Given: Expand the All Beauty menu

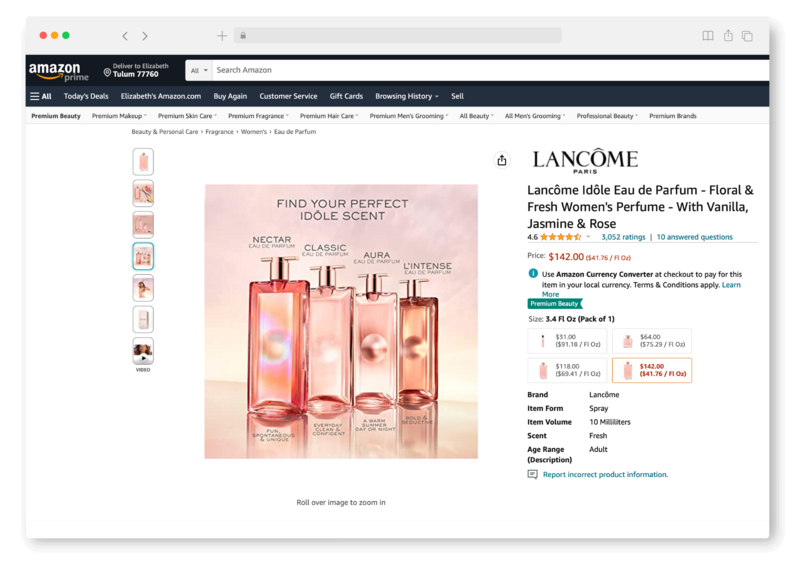Looking at the screenshot, I should point(477,116).
